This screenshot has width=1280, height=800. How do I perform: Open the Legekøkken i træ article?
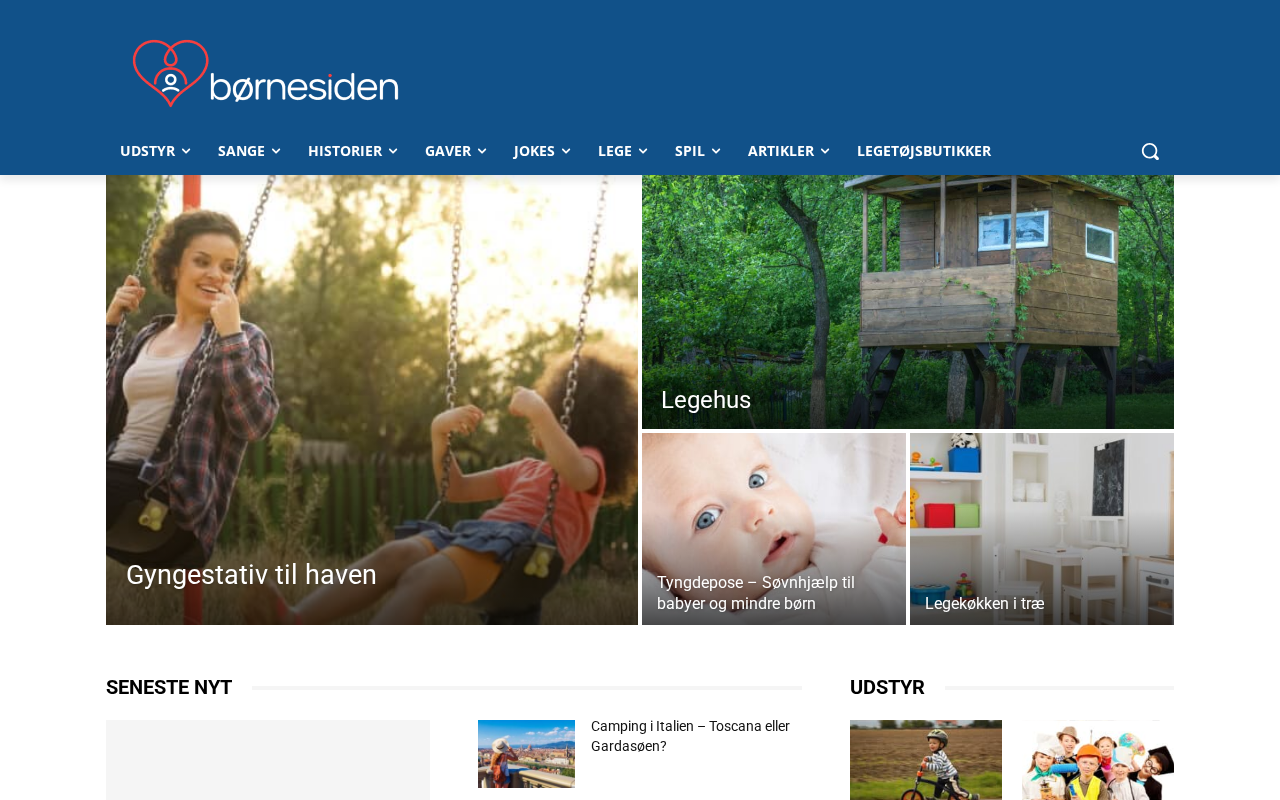[985, 603]
